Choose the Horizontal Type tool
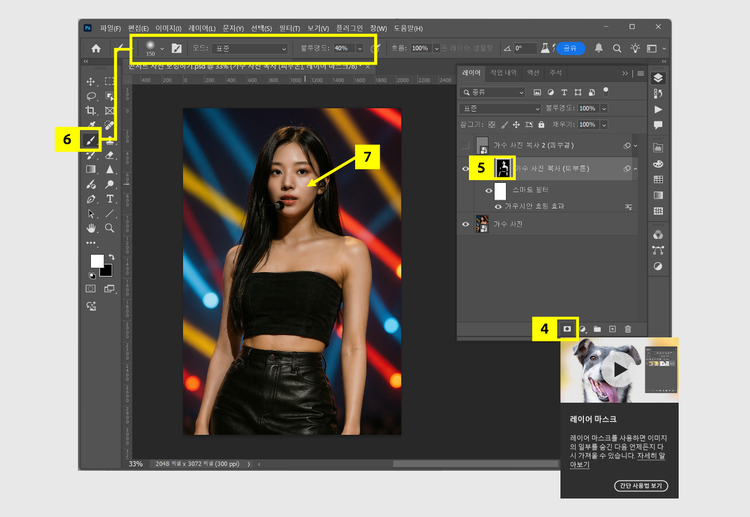This screenshot has width=750, height=517. 109,199
